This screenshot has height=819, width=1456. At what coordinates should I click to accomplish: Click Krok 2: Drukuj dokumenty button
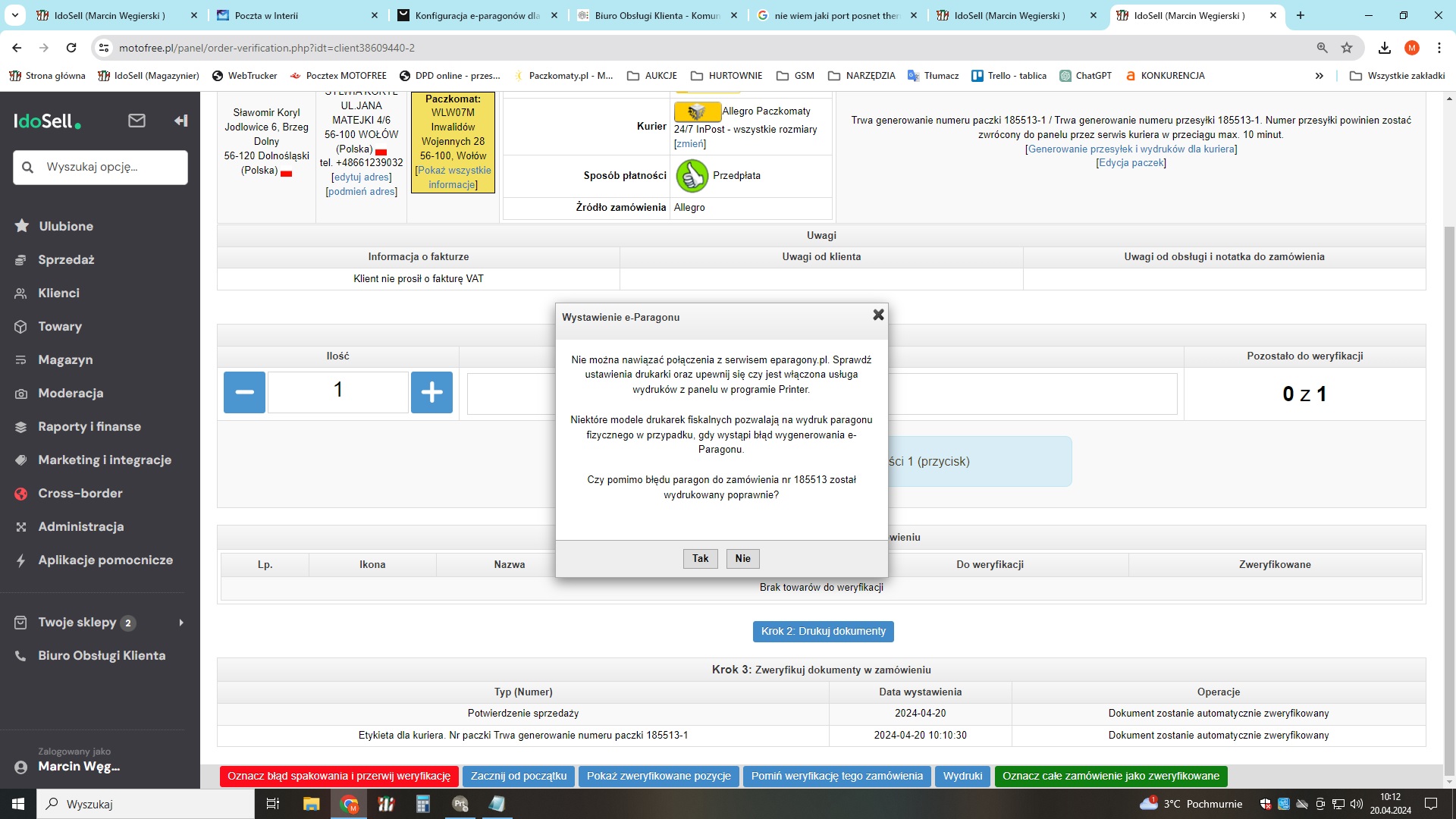click(x=823, y=631)
